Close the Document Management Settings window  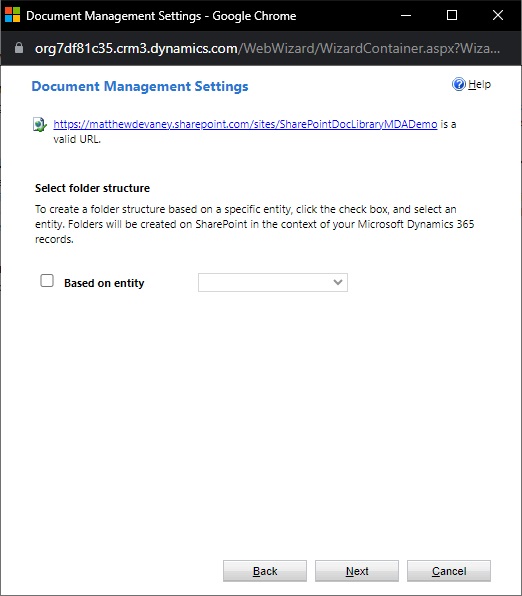[498, 16]
